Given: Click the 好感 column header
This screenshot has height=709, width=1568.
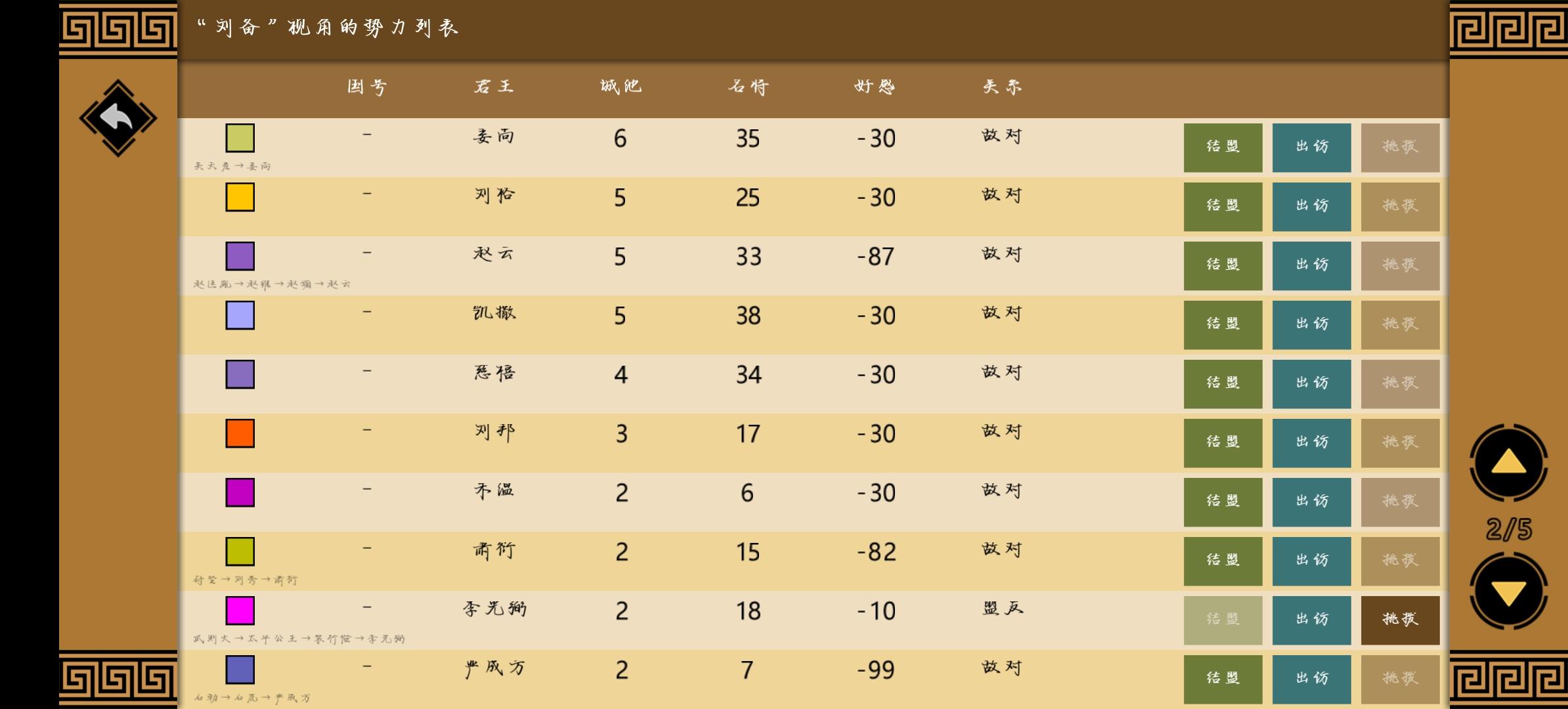Looking at the screenshot, I should point(875,87).
